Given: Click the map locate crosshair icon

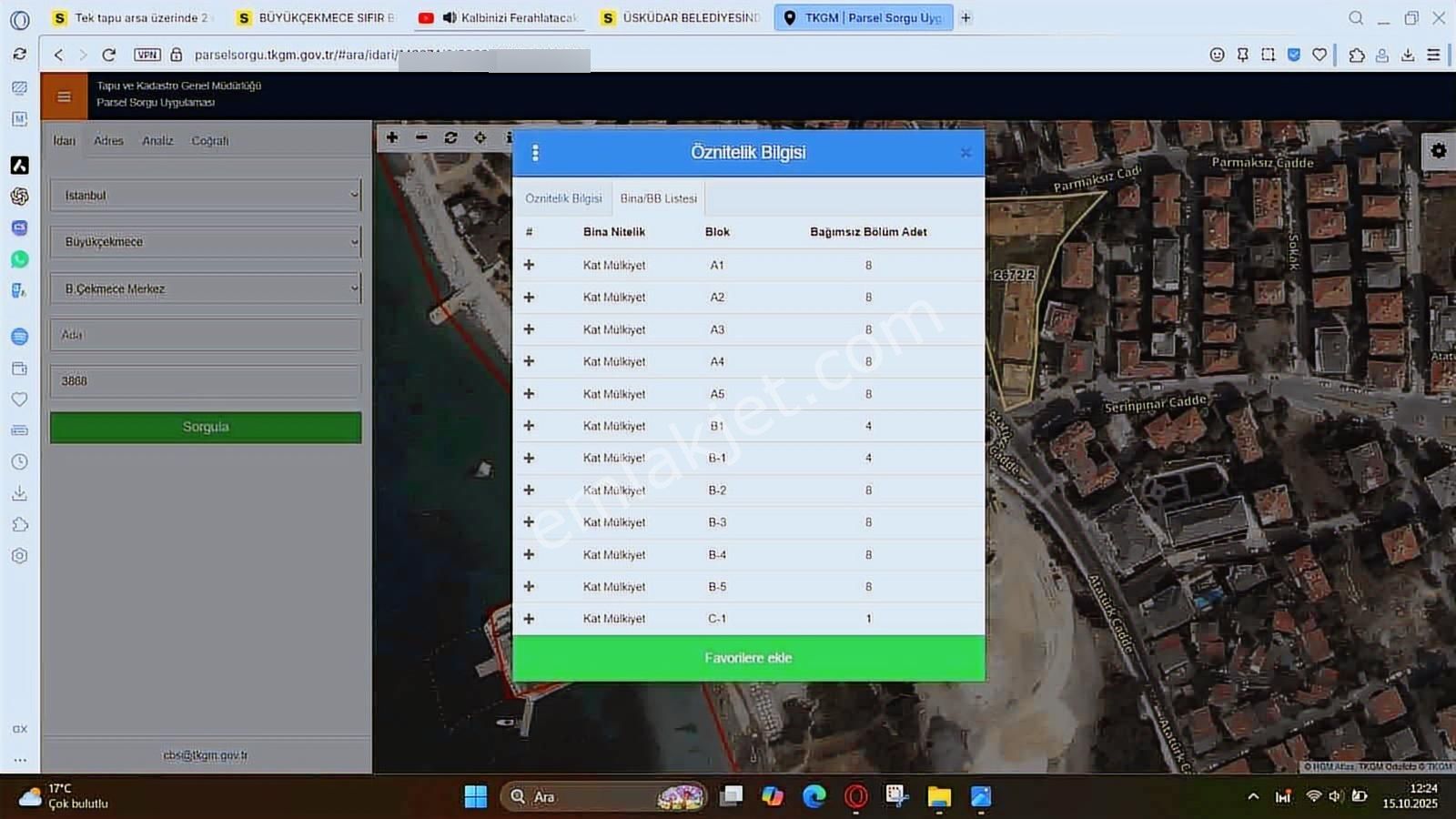Looking at the screenshot, I should [x=480, y=137].
